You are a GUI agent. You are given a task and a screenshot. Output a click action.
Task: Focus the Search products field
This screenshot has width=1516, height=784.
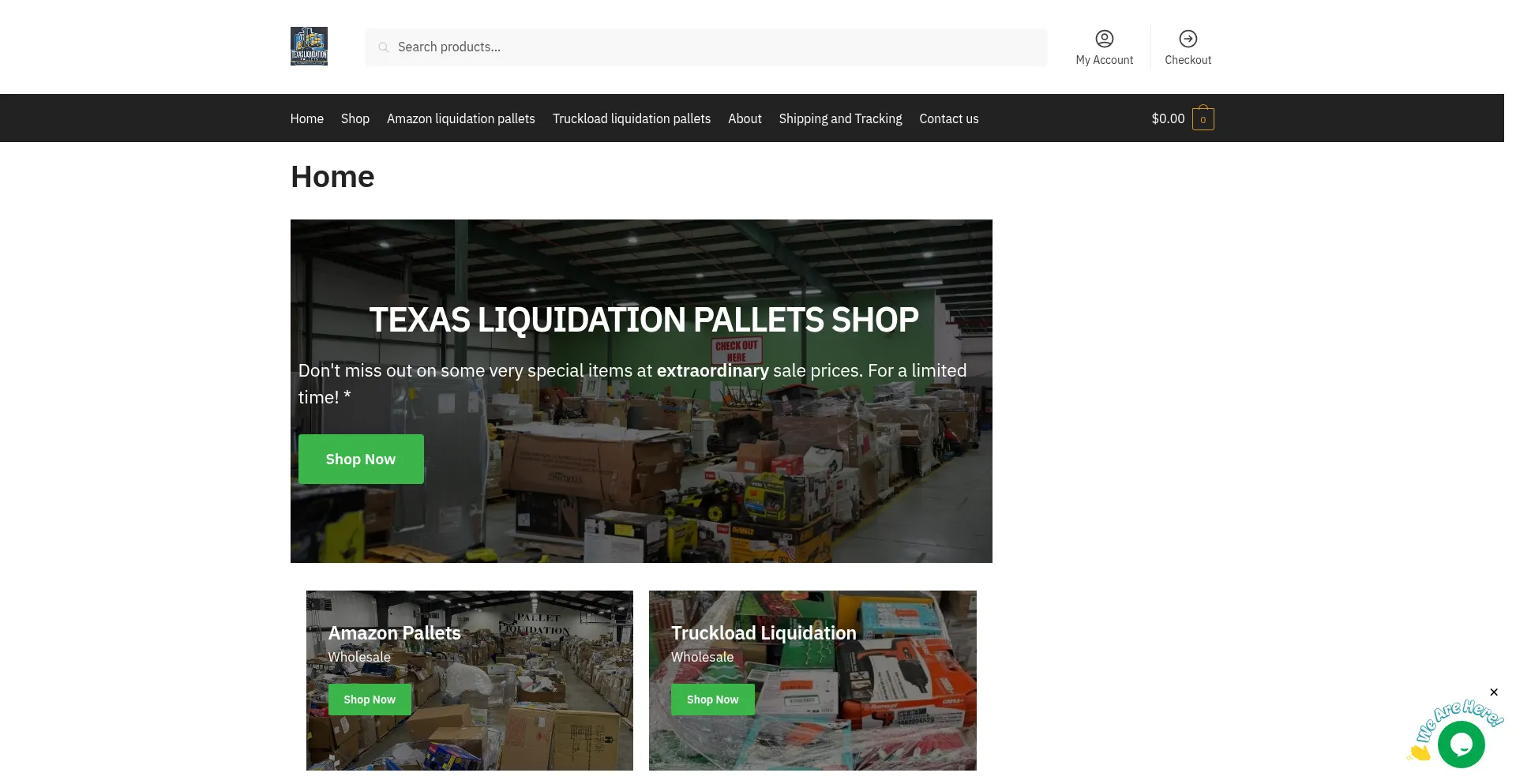point(706,47)
